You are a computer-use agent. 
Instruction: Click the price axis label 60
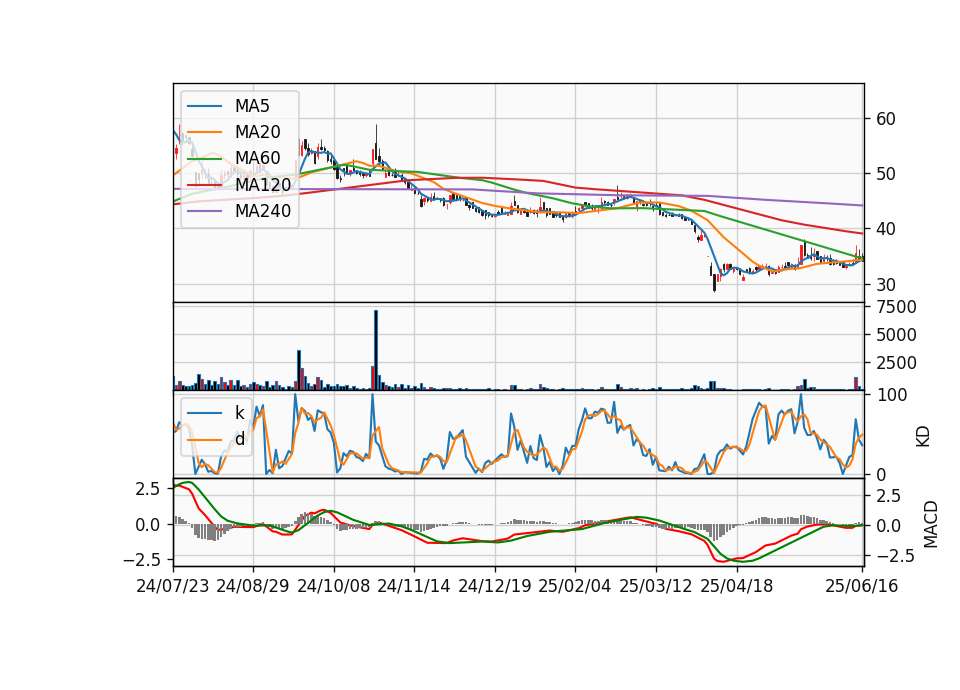[885, 119]
